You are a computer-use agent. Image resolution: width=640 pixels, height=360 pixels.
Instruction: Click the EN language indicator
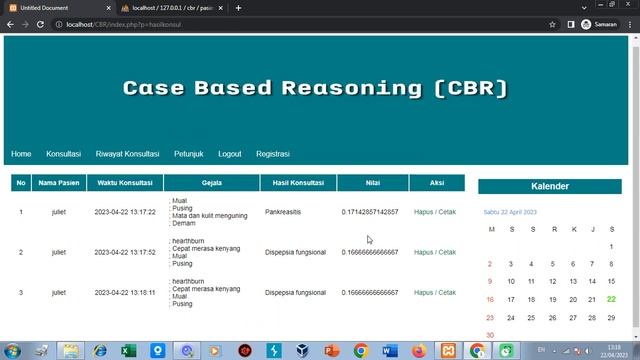click(x=541, y=350)
